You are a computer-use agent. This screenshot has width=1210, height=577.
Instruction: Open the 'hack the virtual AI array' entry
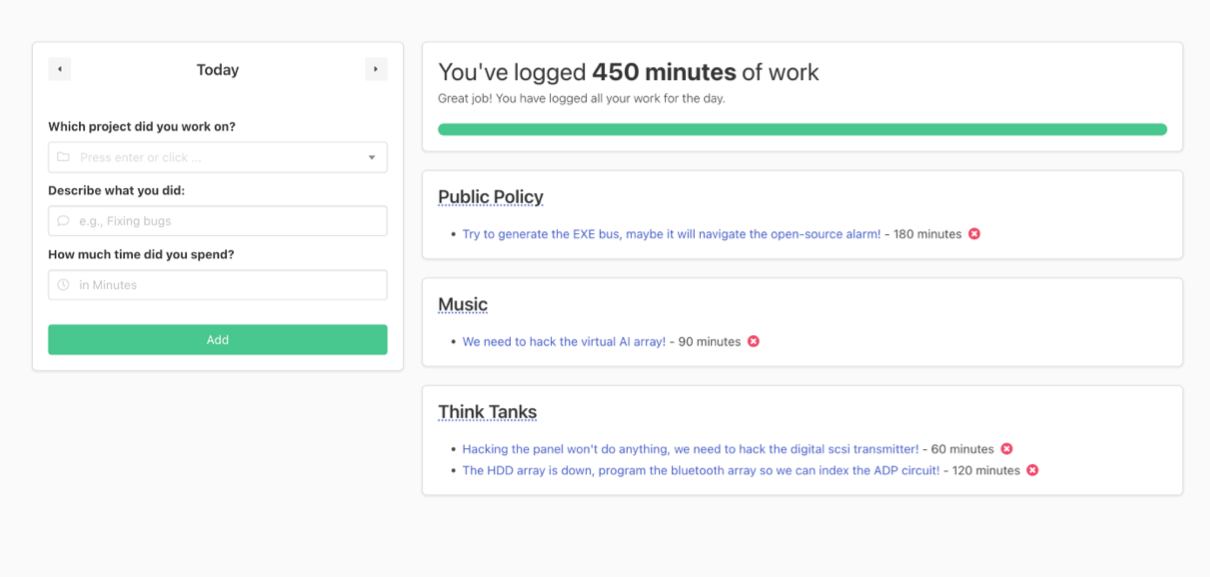[563, 341]
